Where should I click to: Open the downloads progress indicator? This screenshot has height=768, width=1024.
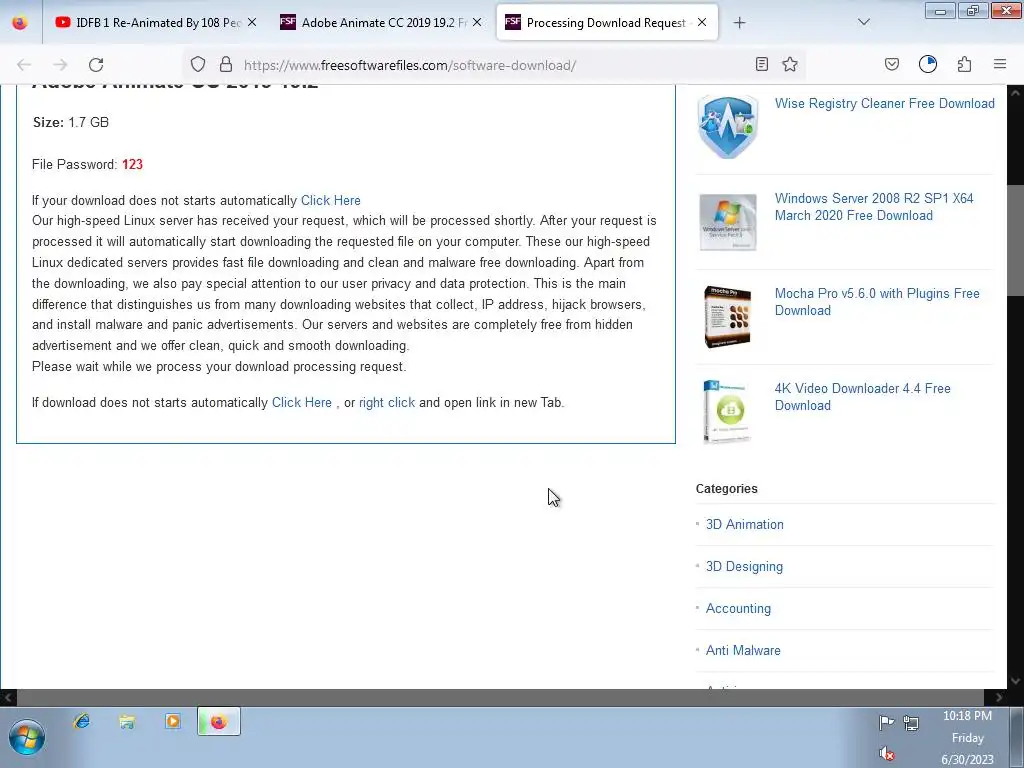[928, 64]
